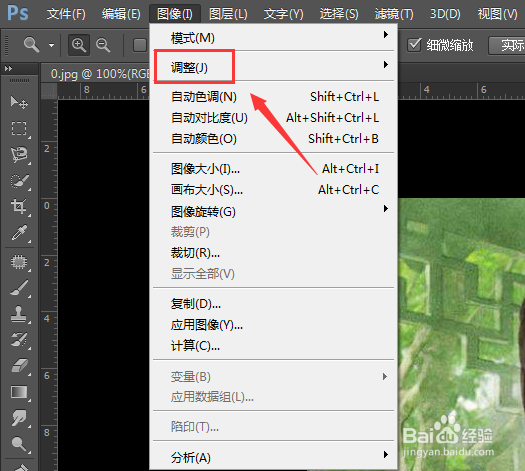The image size is (525, 471).
Task: Open the 3D(D) menu
Action: 445,14
